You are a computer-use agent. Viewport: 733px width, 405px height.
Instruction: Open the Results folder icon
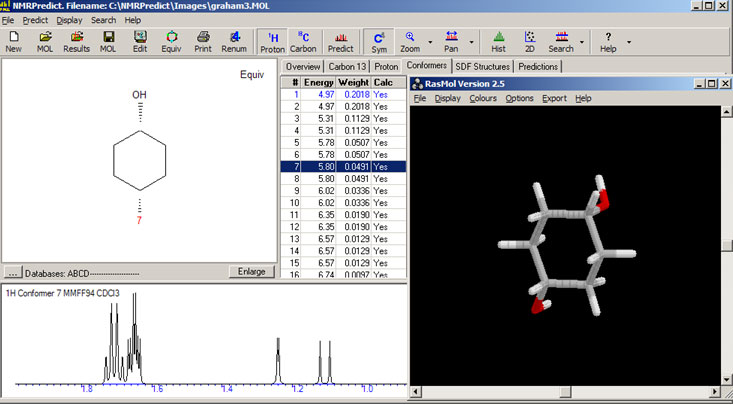coord(76,40)
